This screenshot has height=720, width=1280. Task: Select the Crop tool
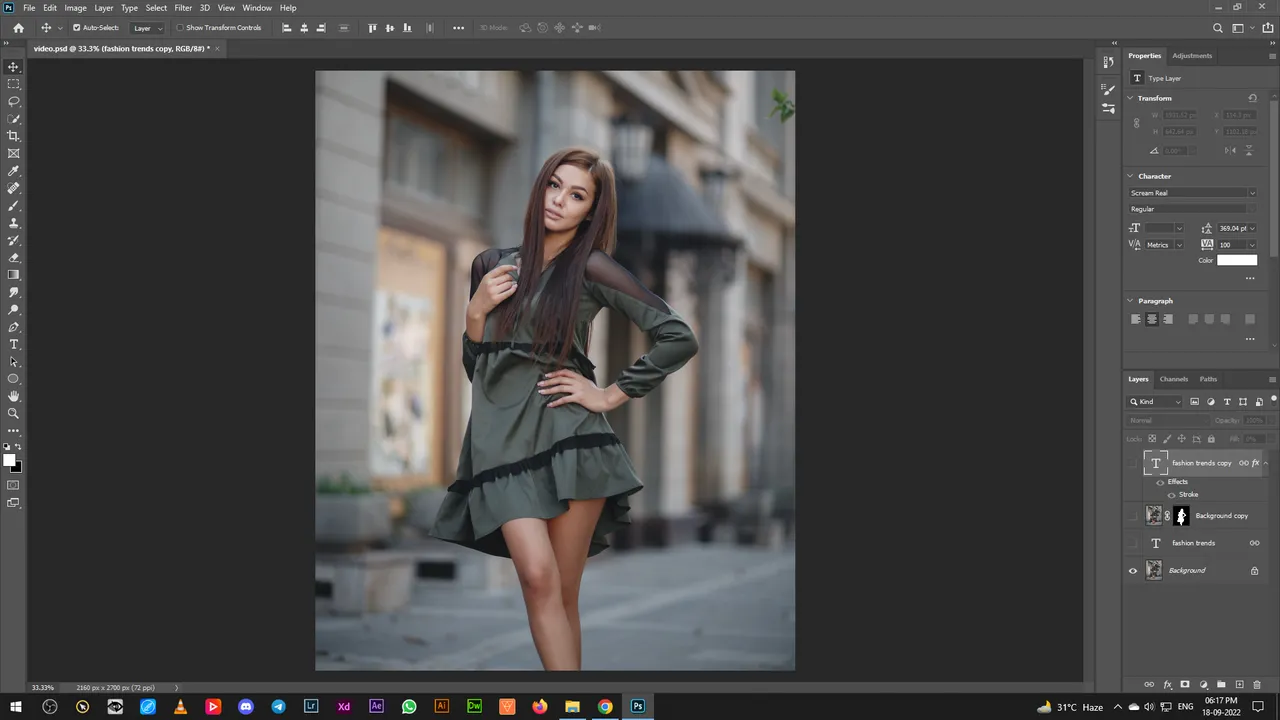tap(13, 136)
